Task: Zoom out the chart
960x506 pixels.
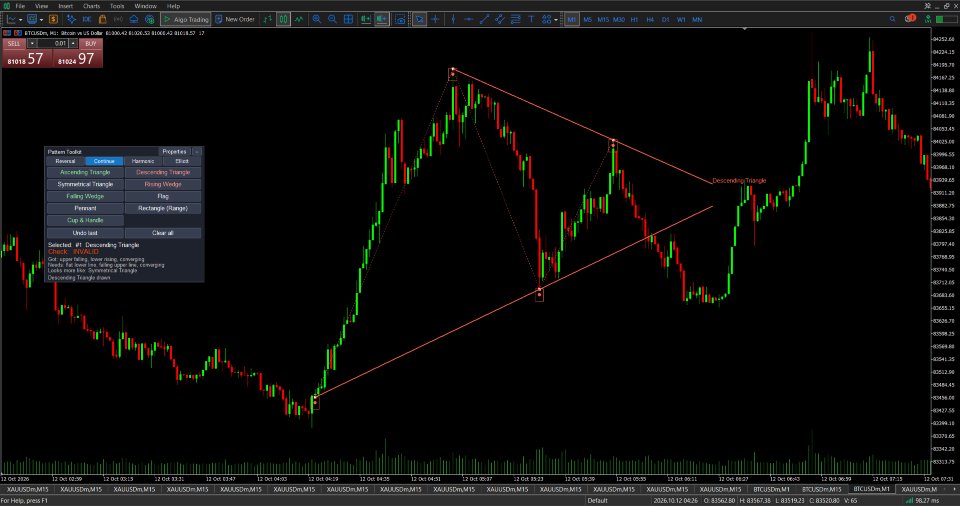Action: (332, 20)
